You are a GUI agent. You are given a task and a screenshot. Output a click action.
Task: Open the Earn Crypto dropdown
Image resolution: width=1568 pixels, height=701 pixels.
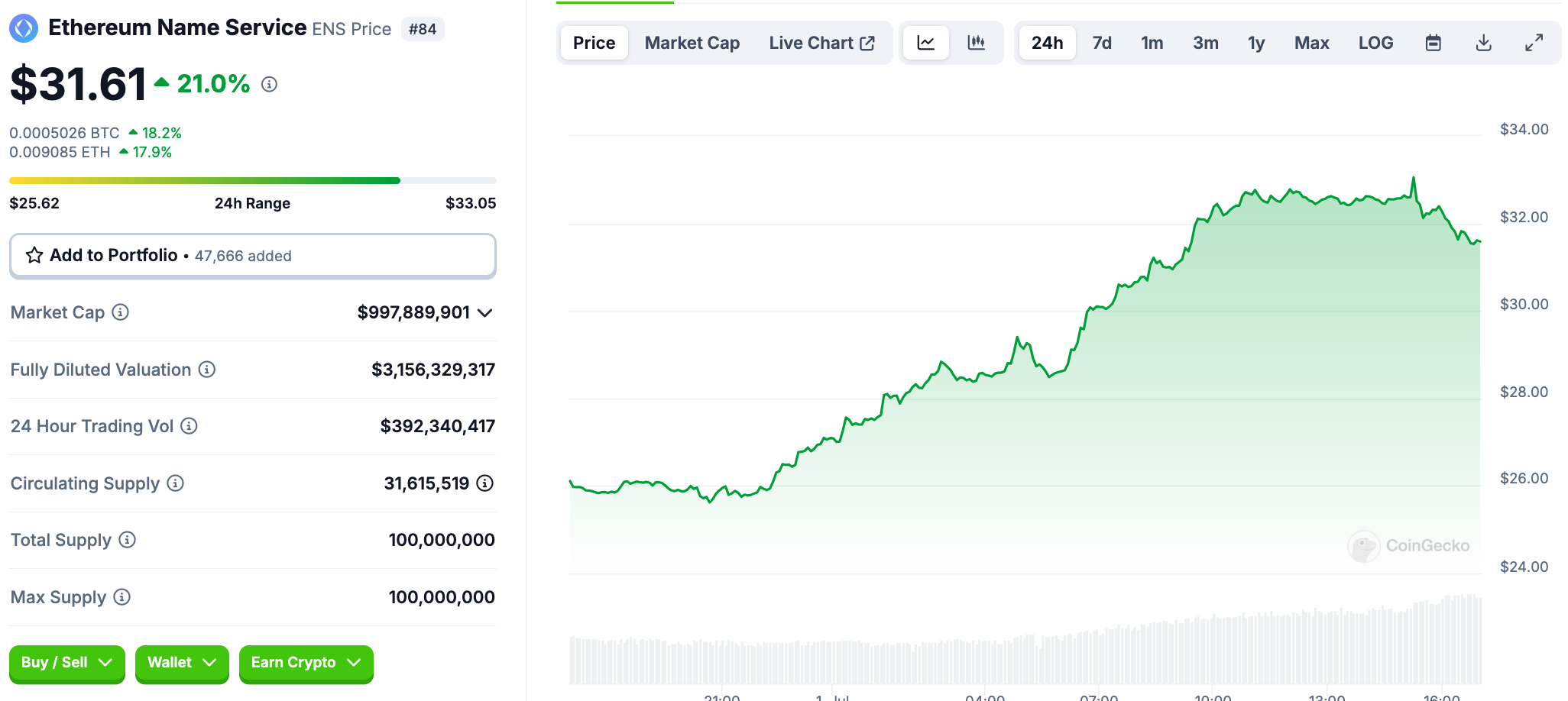(306, 663)
